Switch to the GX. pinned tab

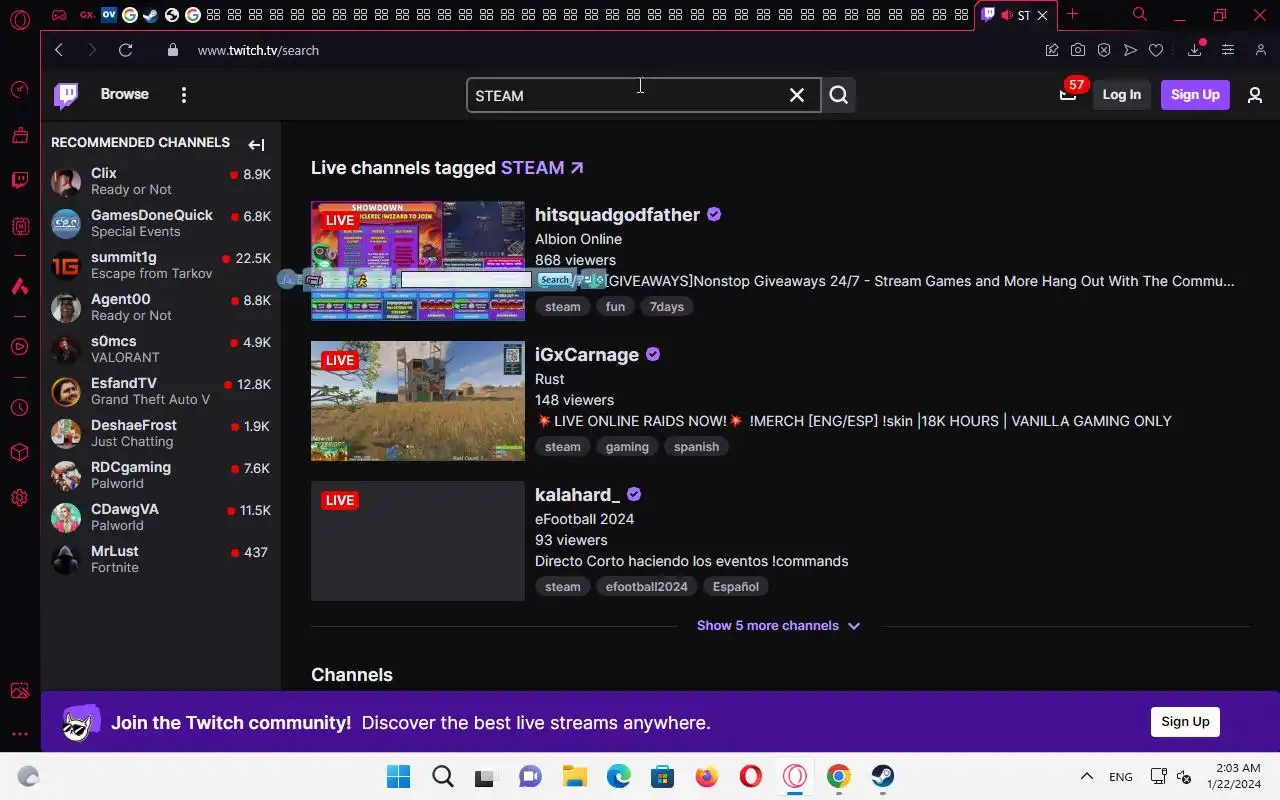(x=87, y=15)
